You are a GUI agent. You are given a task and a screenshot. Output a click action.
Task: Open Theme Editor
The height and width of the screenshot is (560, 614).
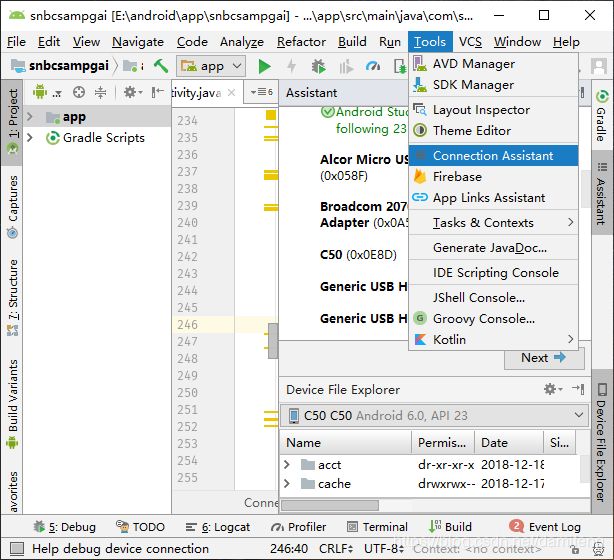pyautogui.click(x=493, y=131)
